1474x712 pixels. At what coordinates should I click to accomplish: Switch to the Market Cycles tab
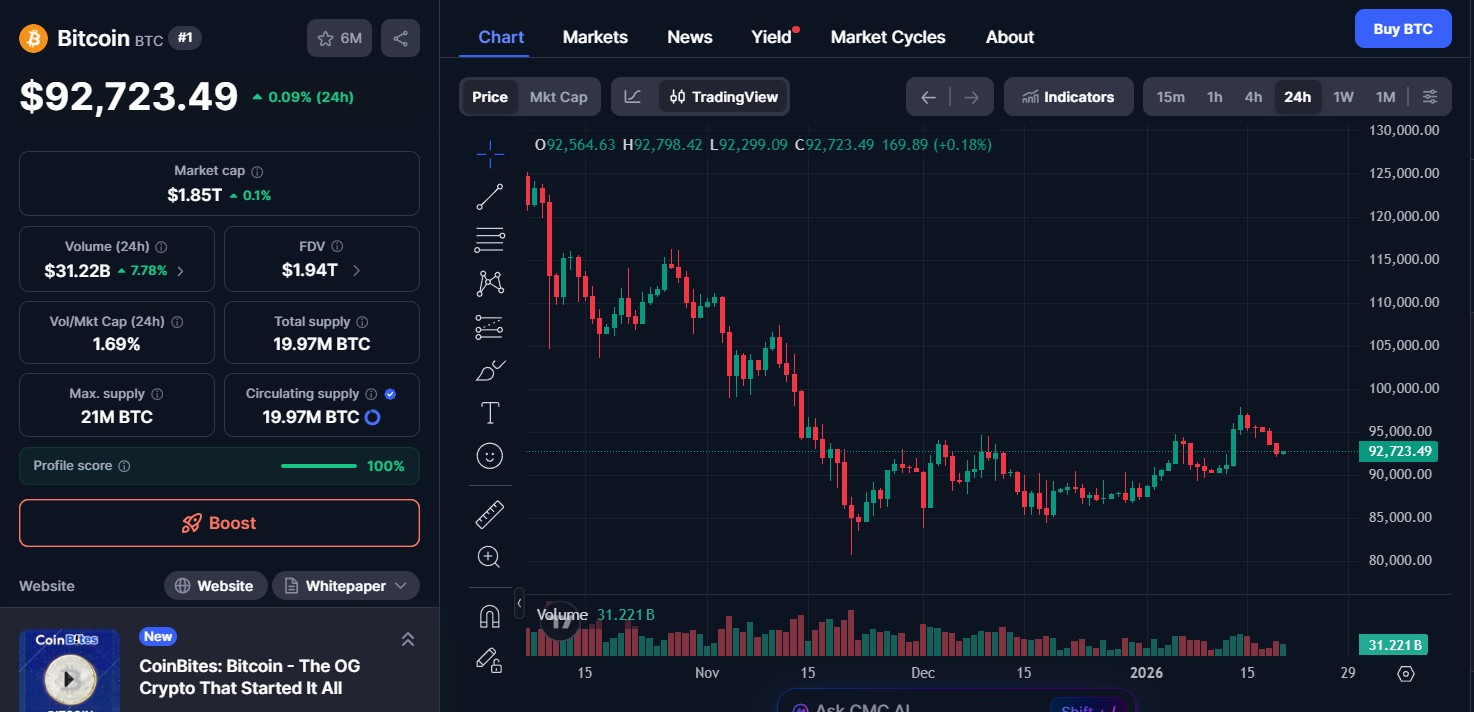(888, 37)
